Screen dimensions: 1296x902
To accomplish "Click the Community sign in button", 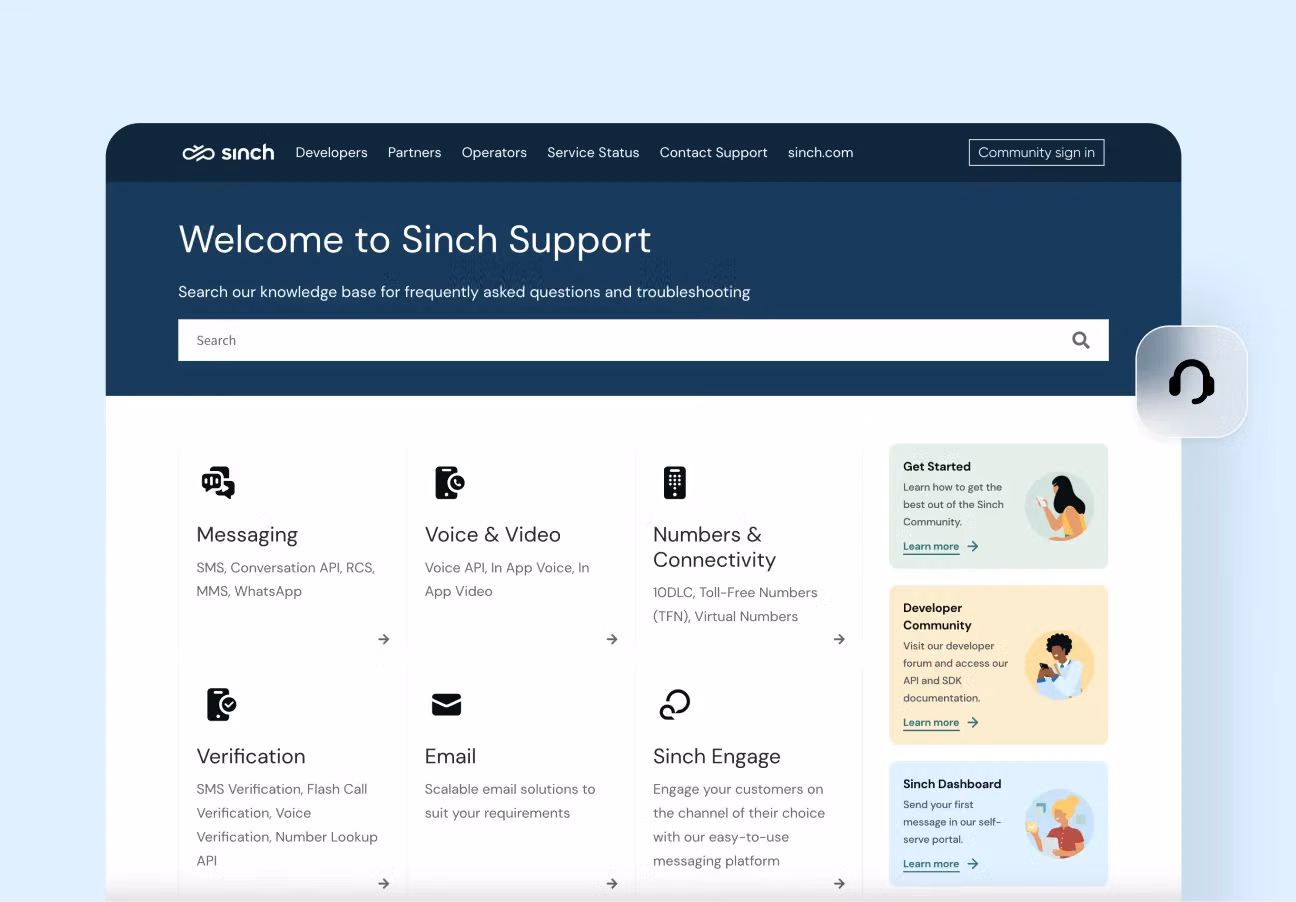I will pos(1036,152).
